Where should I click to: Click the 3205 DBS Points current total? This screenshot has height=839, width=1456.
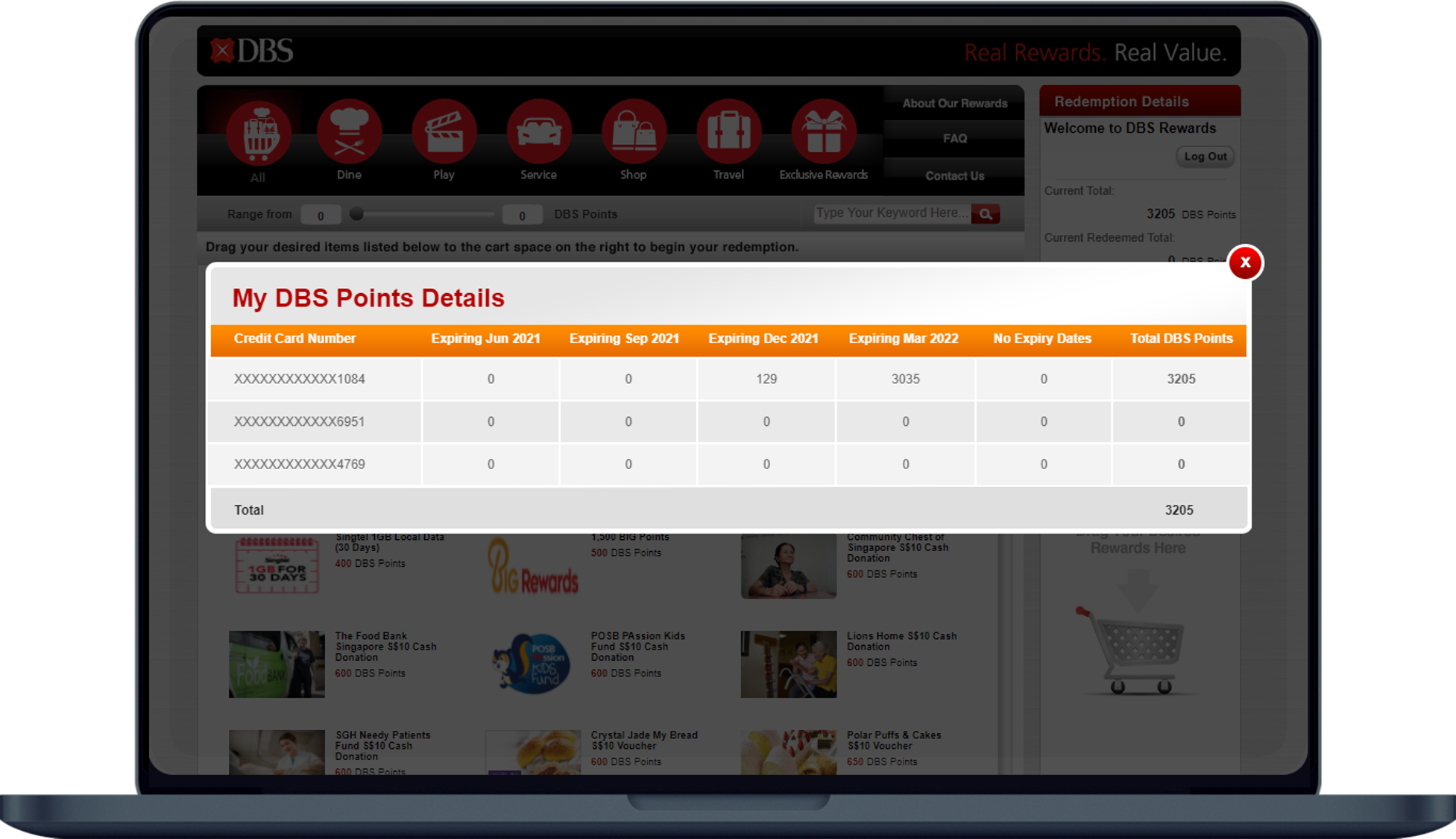pyautogui.click(x=1191, y=214)
